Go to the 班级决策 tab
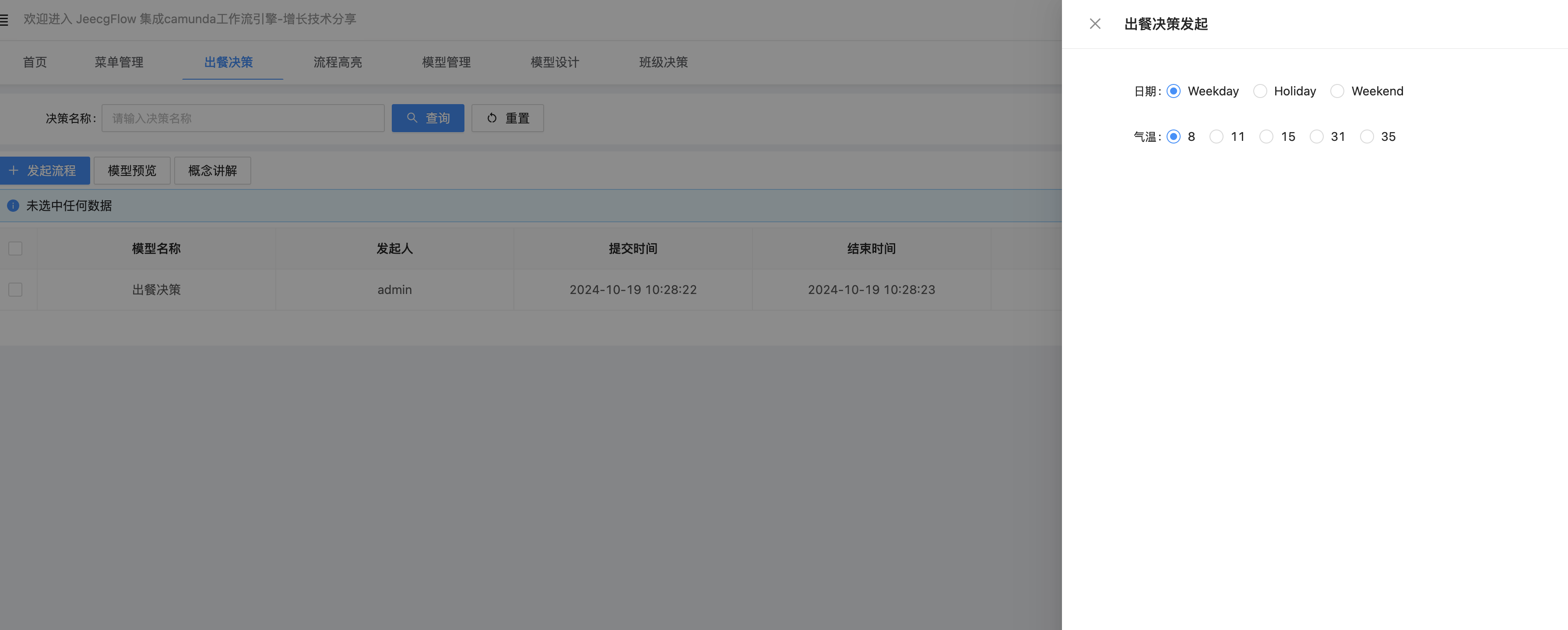 (663, 62)
